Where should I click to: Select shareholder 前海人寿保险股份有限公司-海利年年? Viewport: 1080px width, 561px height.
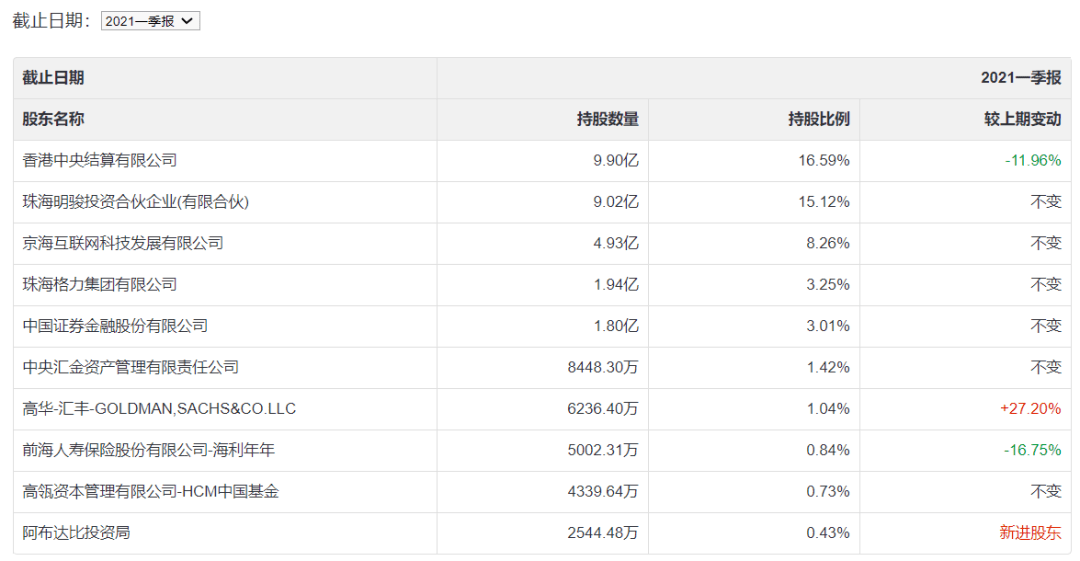149,450
